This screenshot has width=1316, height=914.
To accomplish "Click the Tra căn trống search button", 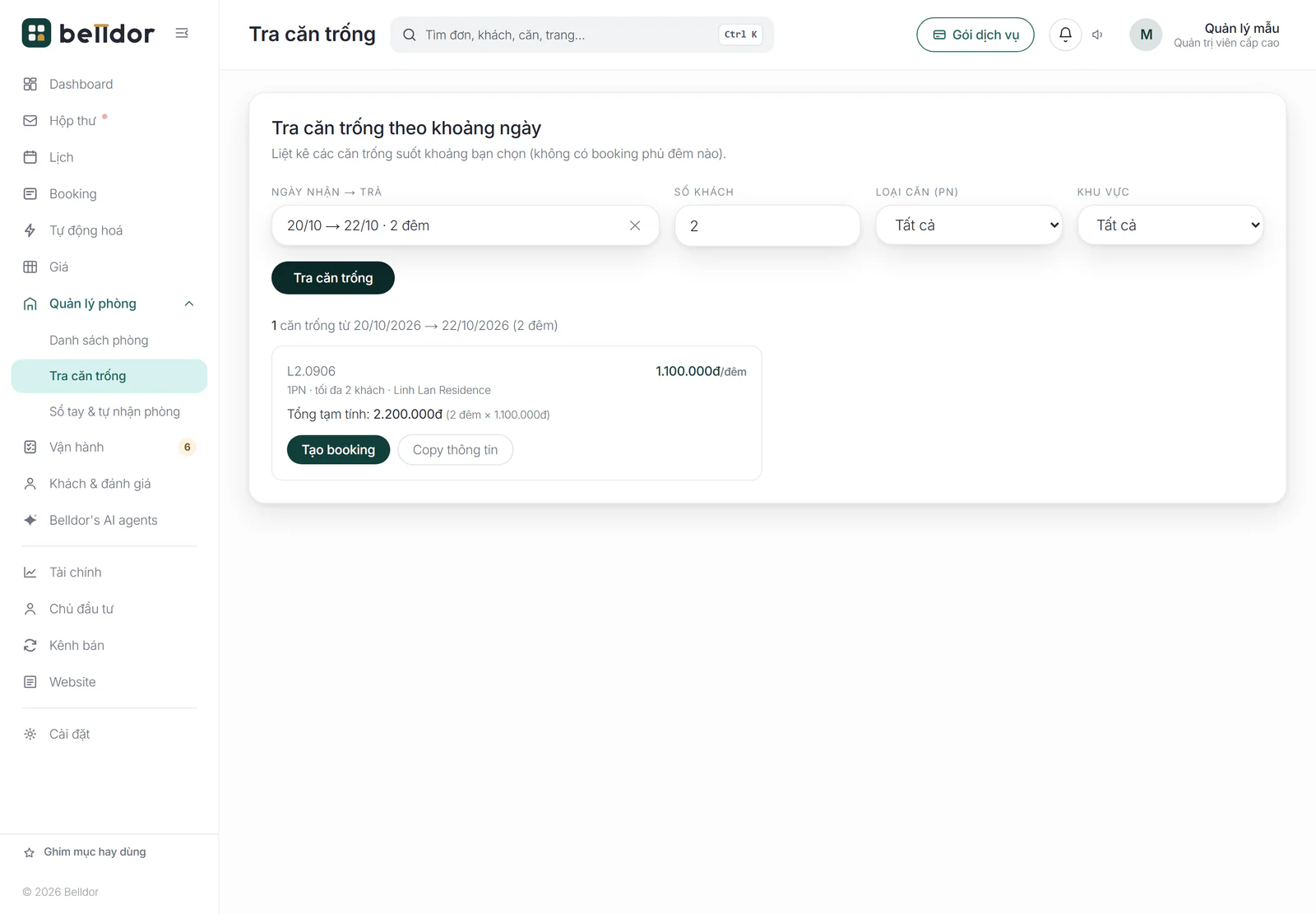I will click(333, 278).
